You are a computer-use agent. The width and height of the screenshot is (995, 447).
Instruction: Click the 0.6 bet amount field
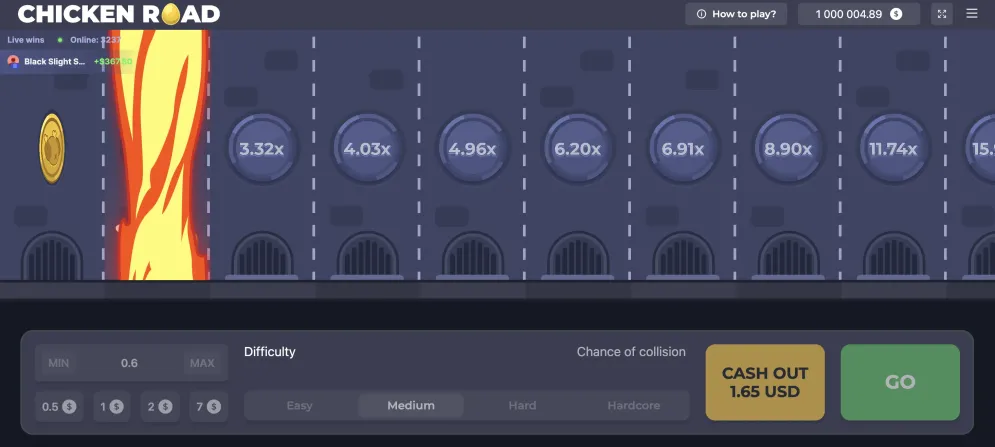tap(129, 363)
